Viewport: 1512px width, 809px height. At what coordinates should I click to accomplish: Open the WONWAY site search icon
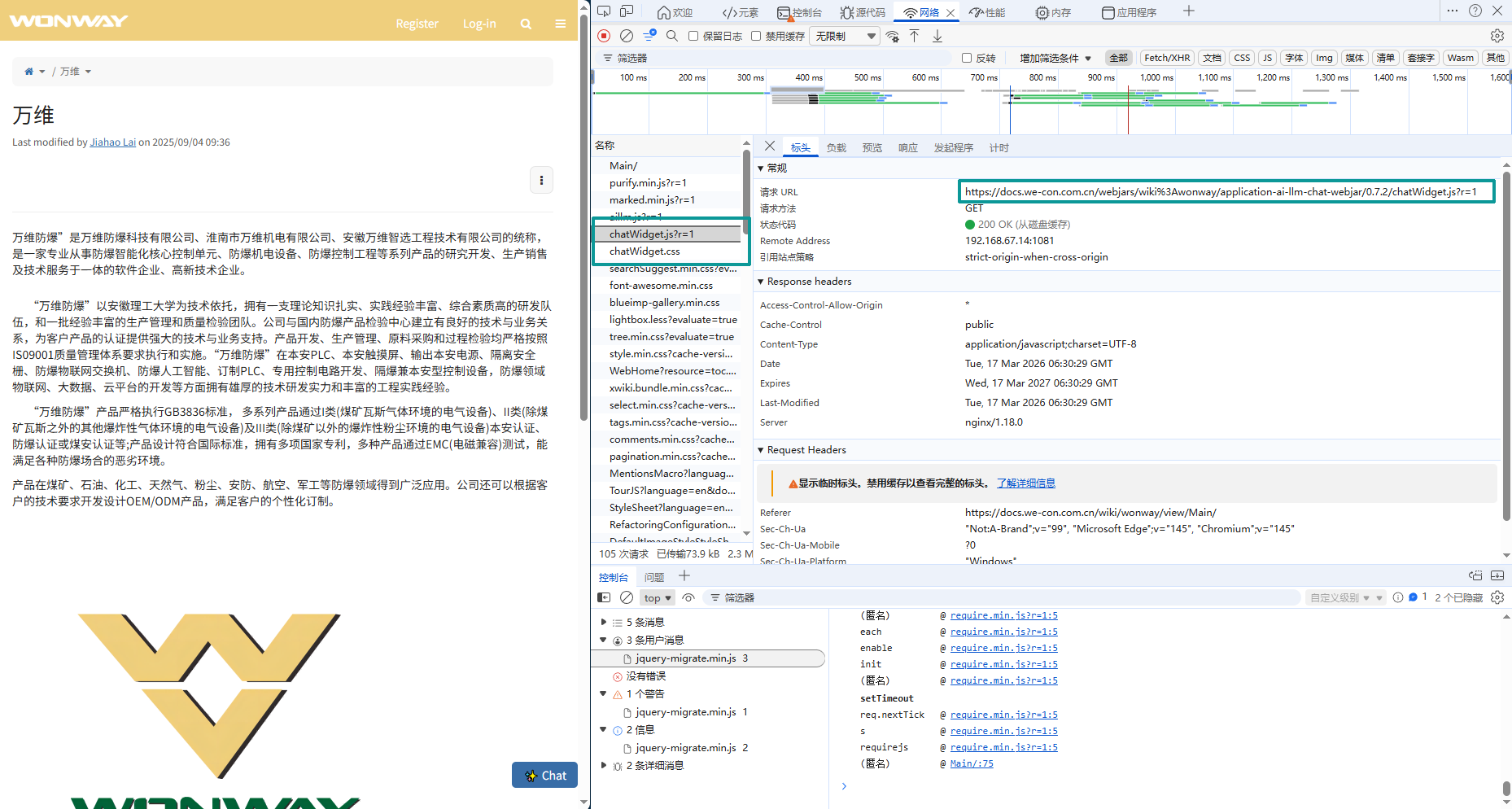click(526, 24)
